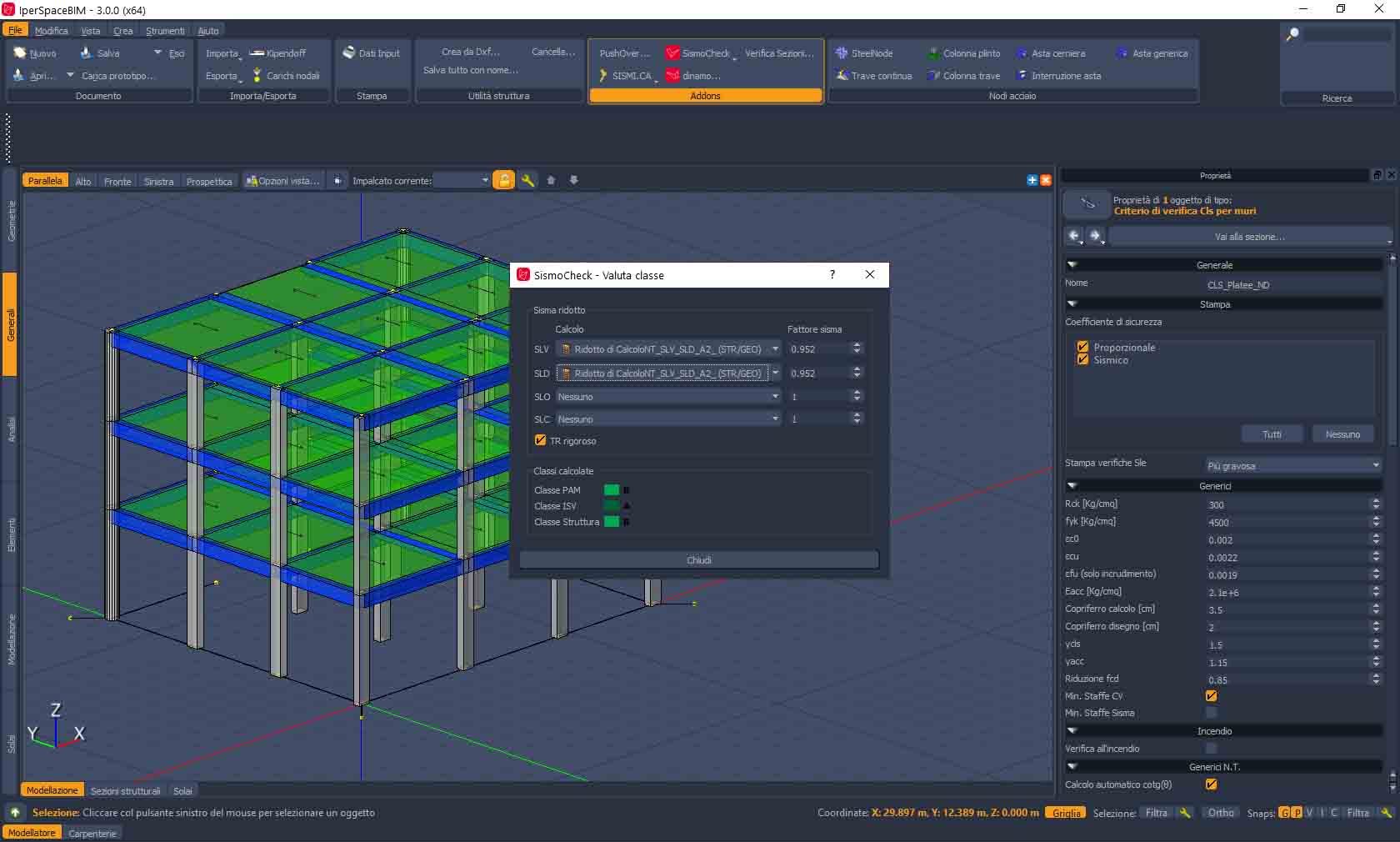Click the Nessuno button under coefficients
The image size is (1400, 842).
pos(1342,434)
